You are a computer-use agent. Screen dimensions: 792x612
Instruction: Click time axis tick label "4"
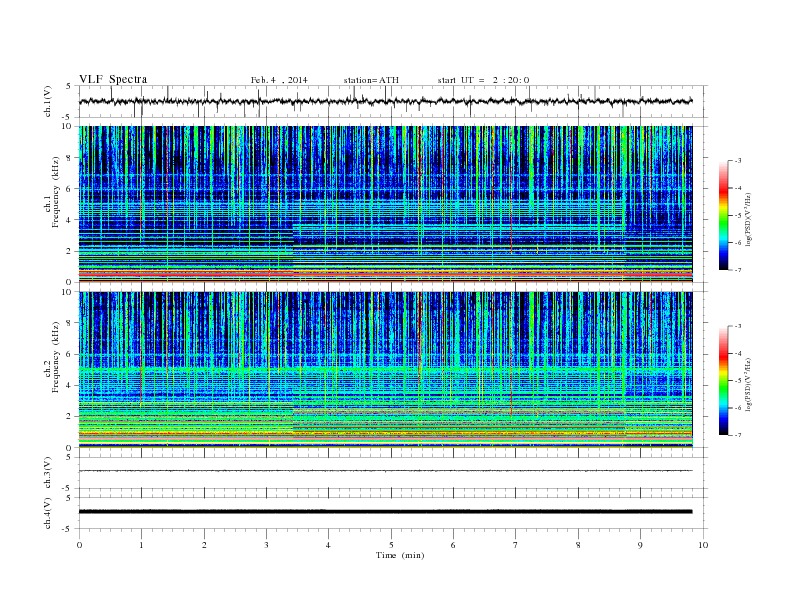(328, 545)
